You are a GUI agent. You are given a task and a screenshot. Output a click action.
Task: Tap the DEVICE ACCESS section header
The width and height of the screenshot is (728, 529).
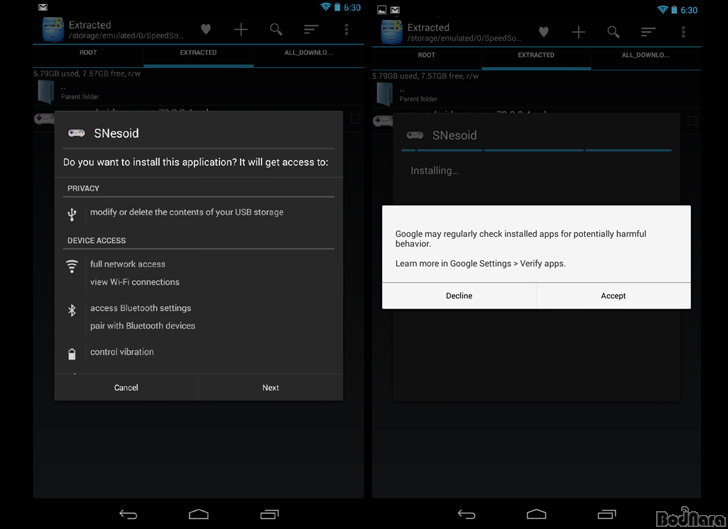97,240
